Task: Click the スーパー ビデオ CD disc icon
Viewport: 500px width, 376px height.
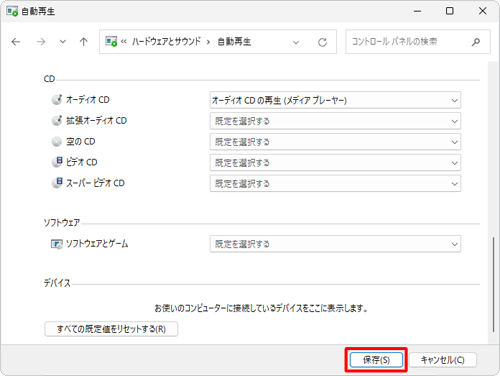Action: click(x=57, y=183)
